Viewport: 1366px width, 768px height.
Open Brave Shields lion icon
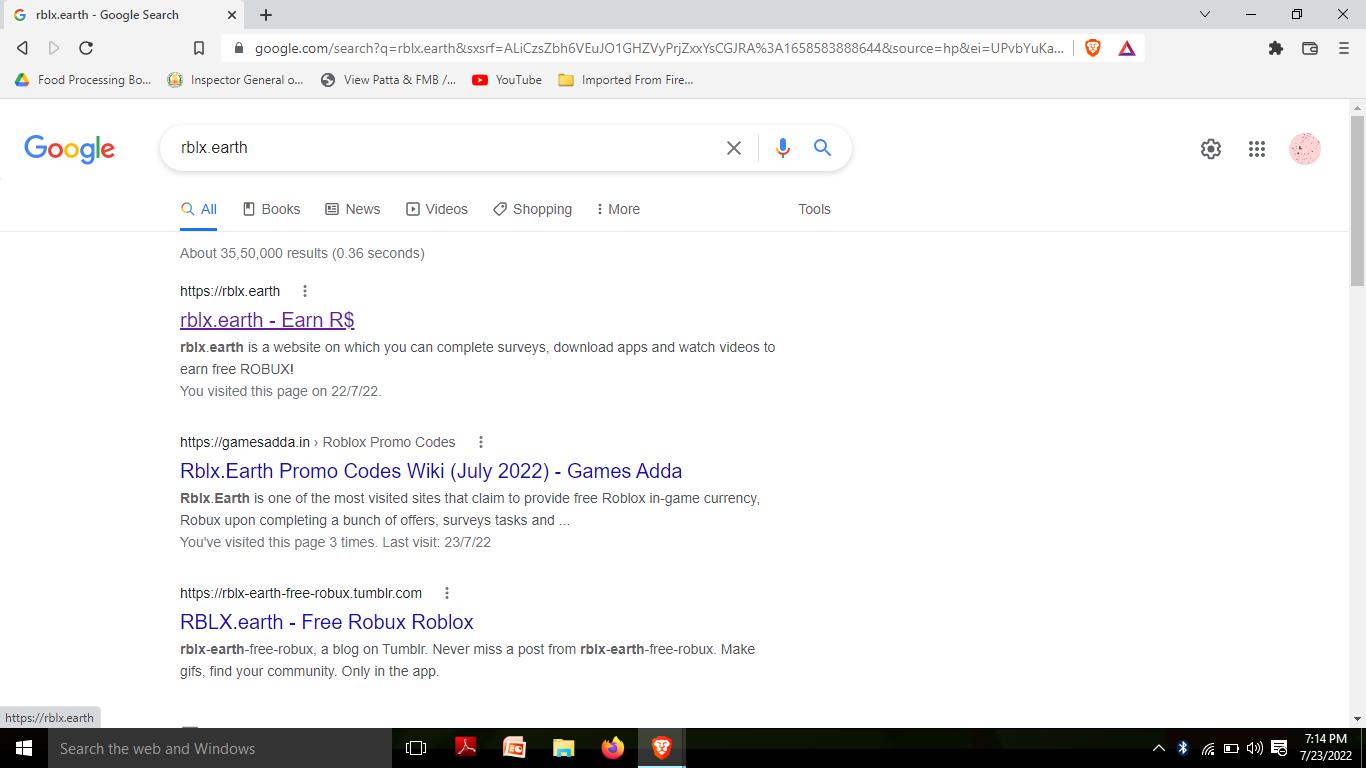click(x=1093, y=48)
